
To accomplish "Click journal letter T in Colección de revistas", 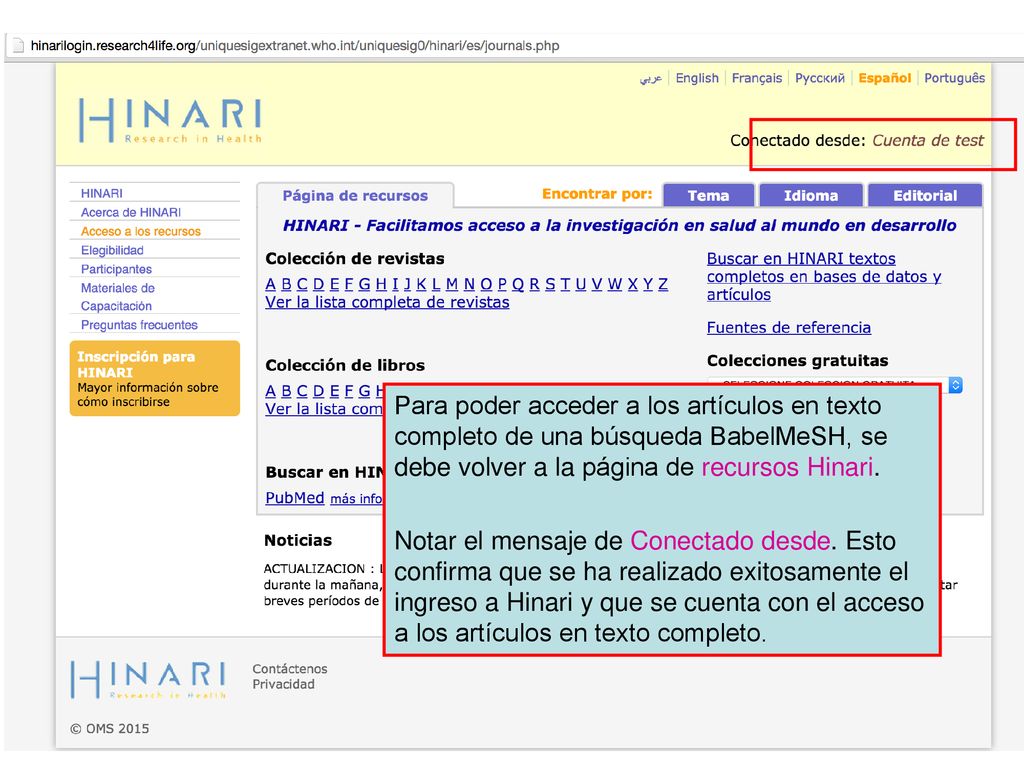I will point(565,284).
